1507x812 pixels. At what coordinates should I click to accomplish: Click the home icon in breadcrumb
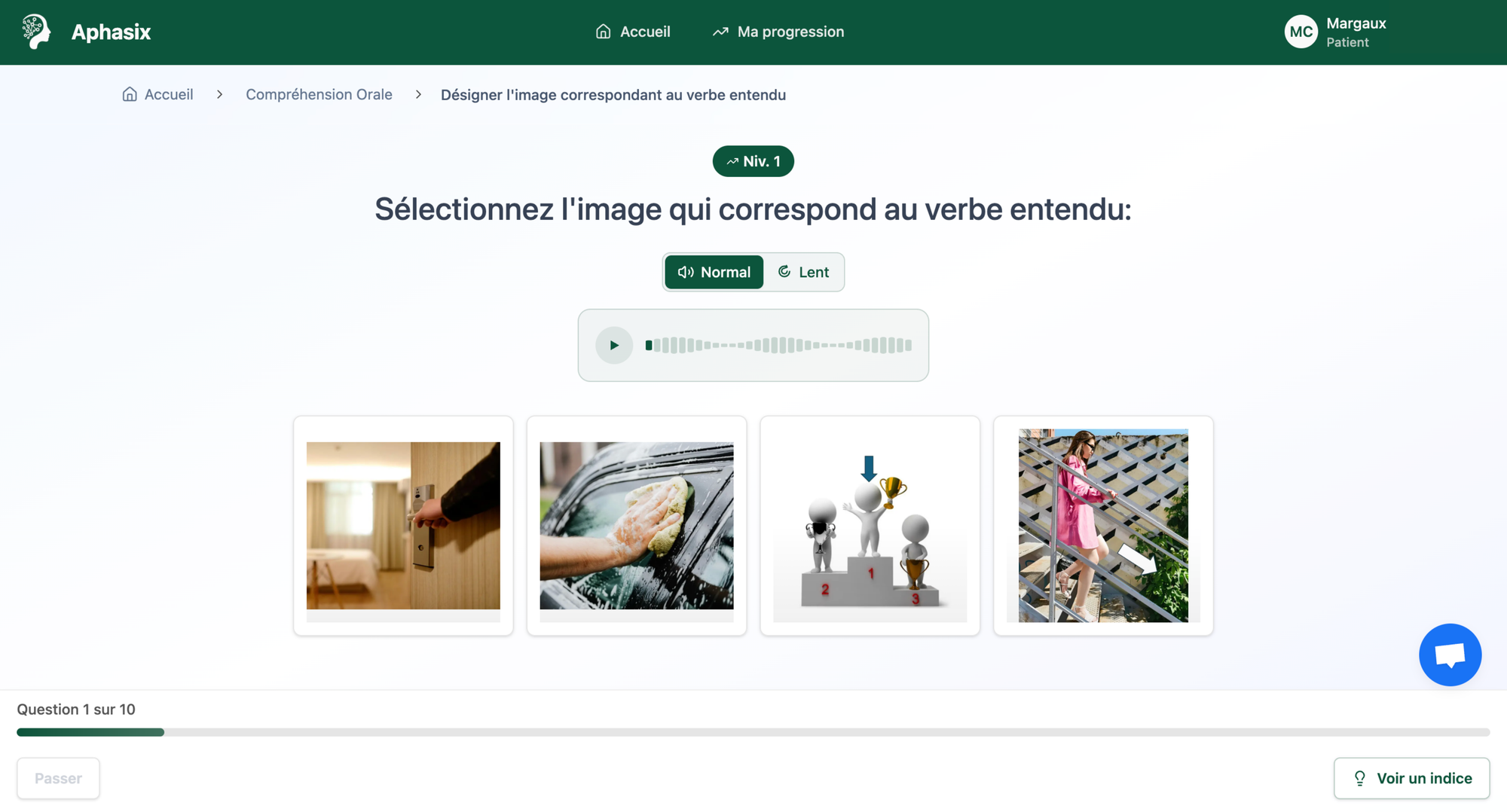pyautogui.click(x=130, y=94)
